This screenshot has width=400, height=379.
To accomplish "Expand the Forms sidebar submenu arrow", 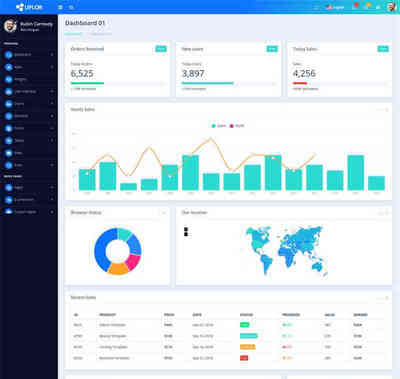I will coord(52,104).
